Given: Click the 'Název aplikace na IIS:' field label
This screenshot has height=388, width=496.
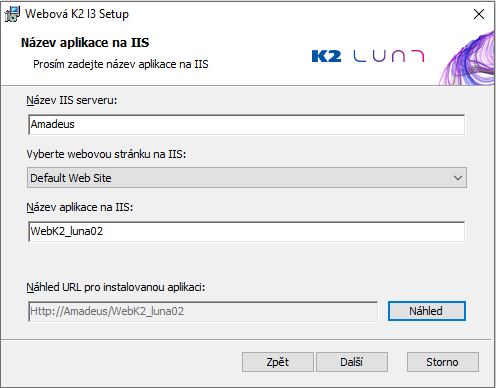Looking at the screenshot, I should 80,207.
